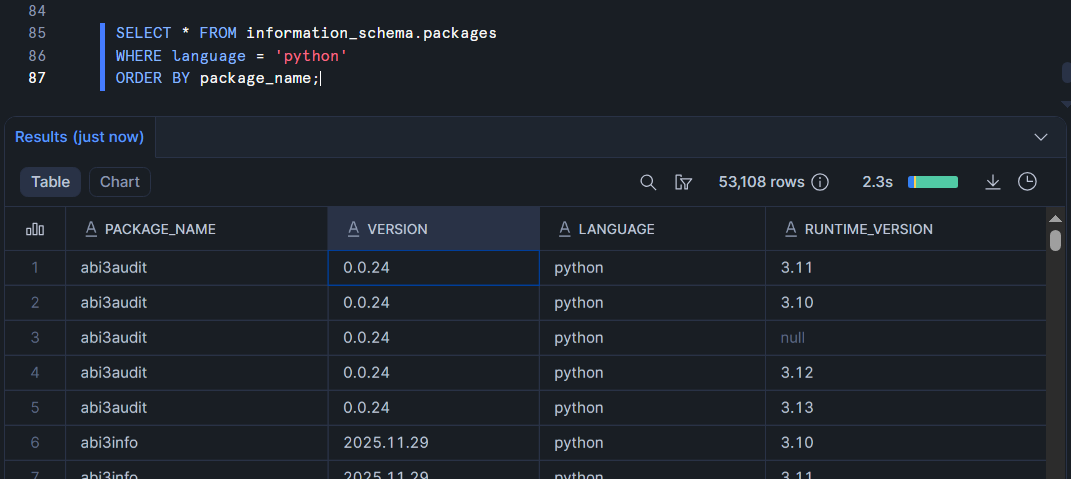Click the results scrollbar up arrow
Screen dimensions: 1071x479
tap(1055, 217)
